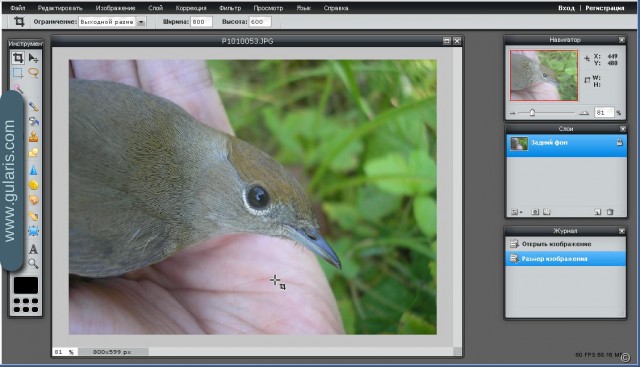This screenshot has height=367, width=640.
Task: Open the Фильтр menu
Action: point(230,8)
